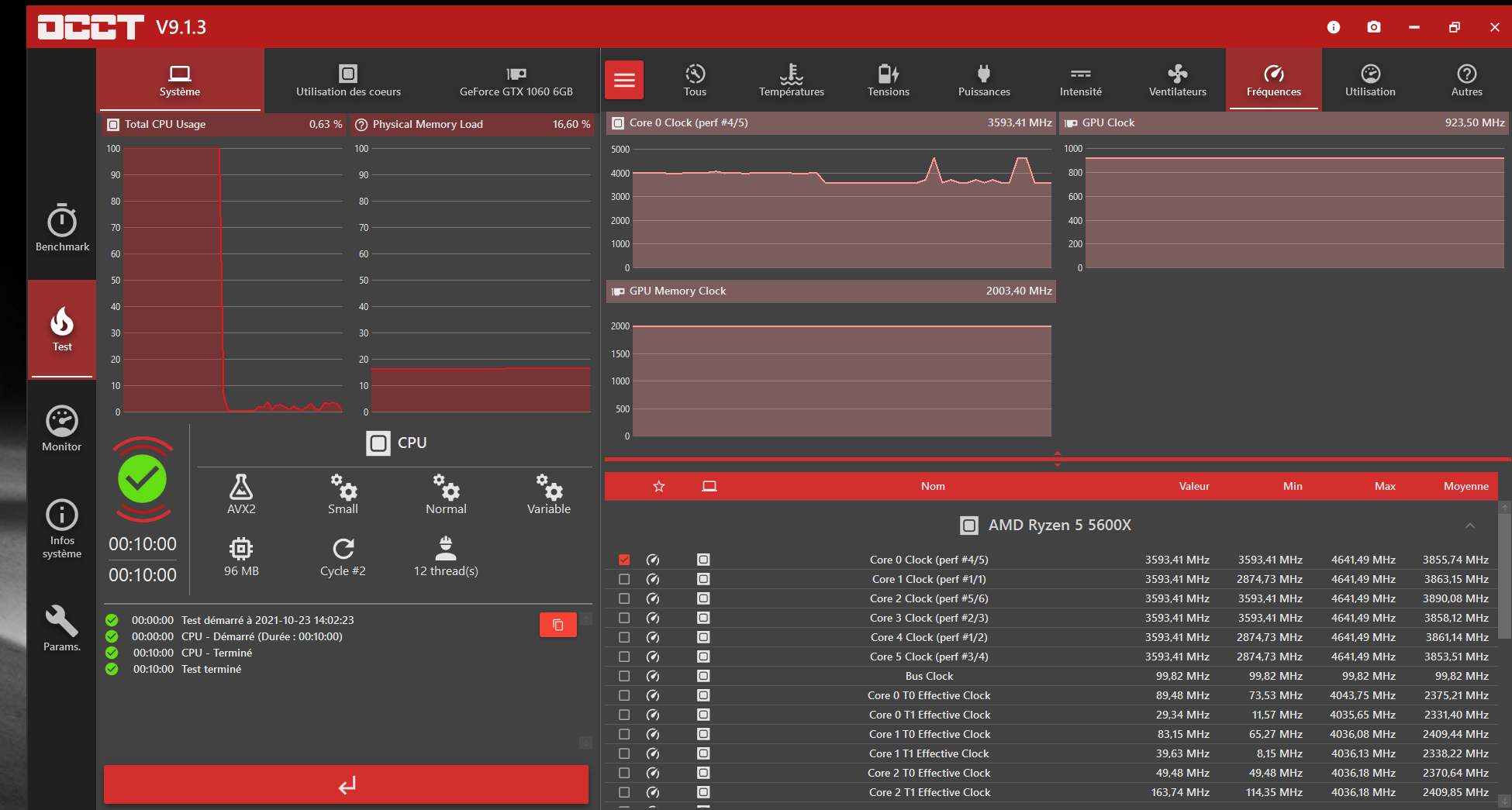Open the Autres sensor tab
1512x810 pixels.
pos(1467,80)
